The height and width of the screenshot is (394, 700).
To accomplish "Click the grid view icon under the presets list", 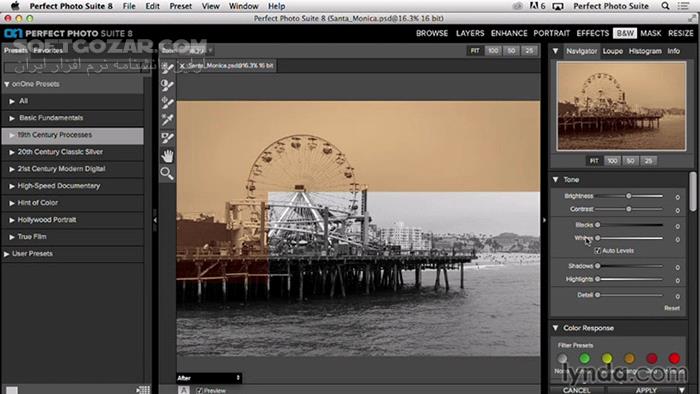I will (x=143, y=390).
